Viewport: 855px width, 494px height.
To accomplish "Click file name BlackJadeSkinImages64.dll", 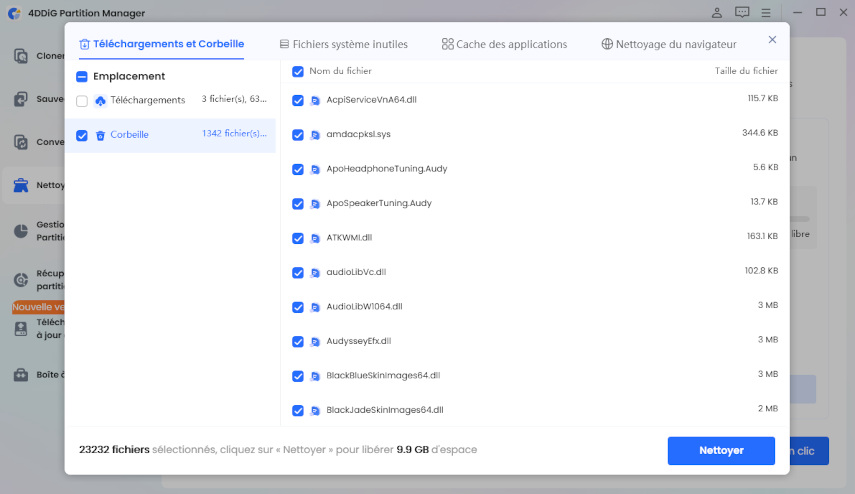I will point(385,410).
